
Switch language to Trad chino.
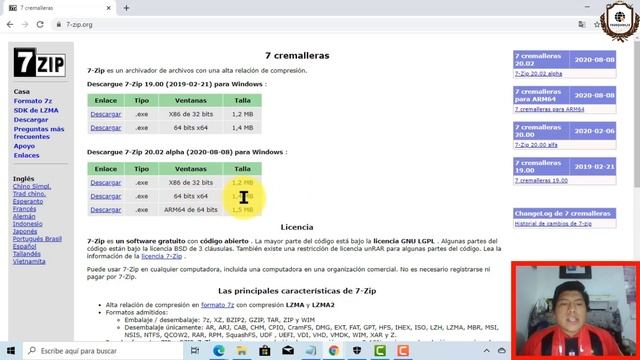[x=29, y=194]
